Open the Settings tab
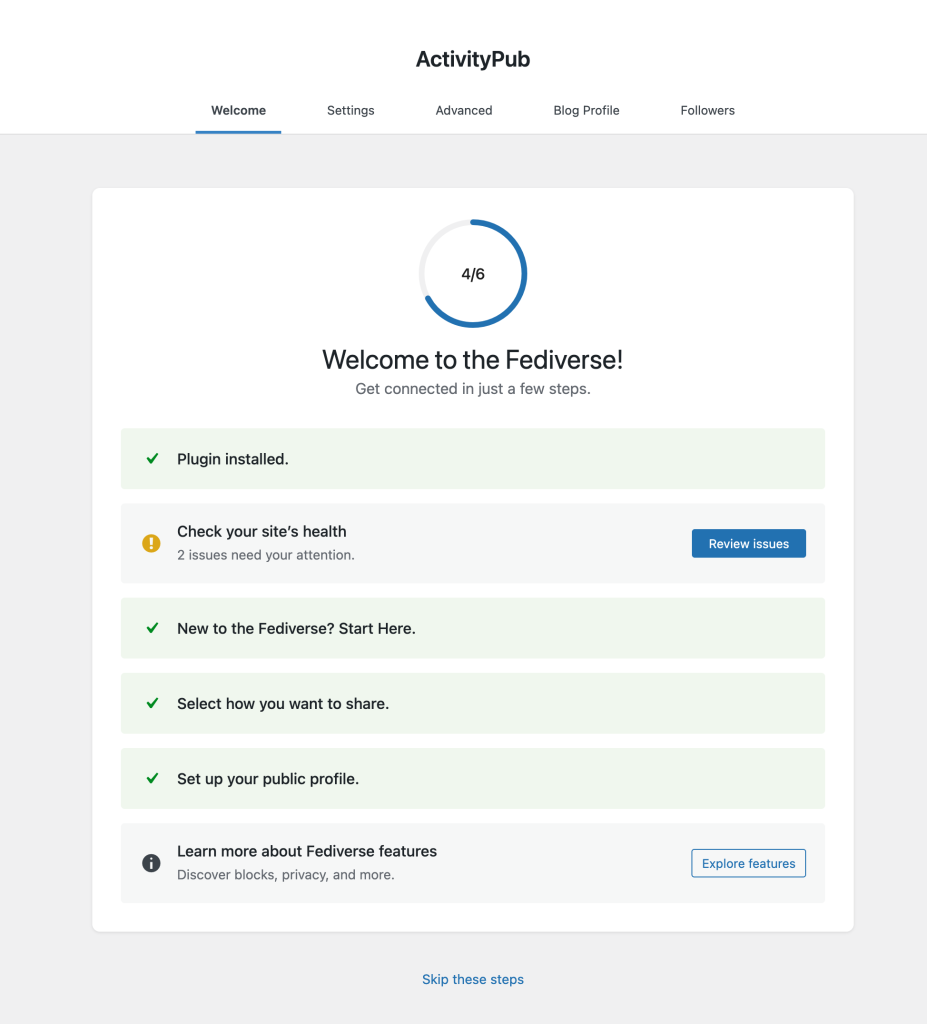The height and width of the screenshot is (1024, 927). coord(351,110)
